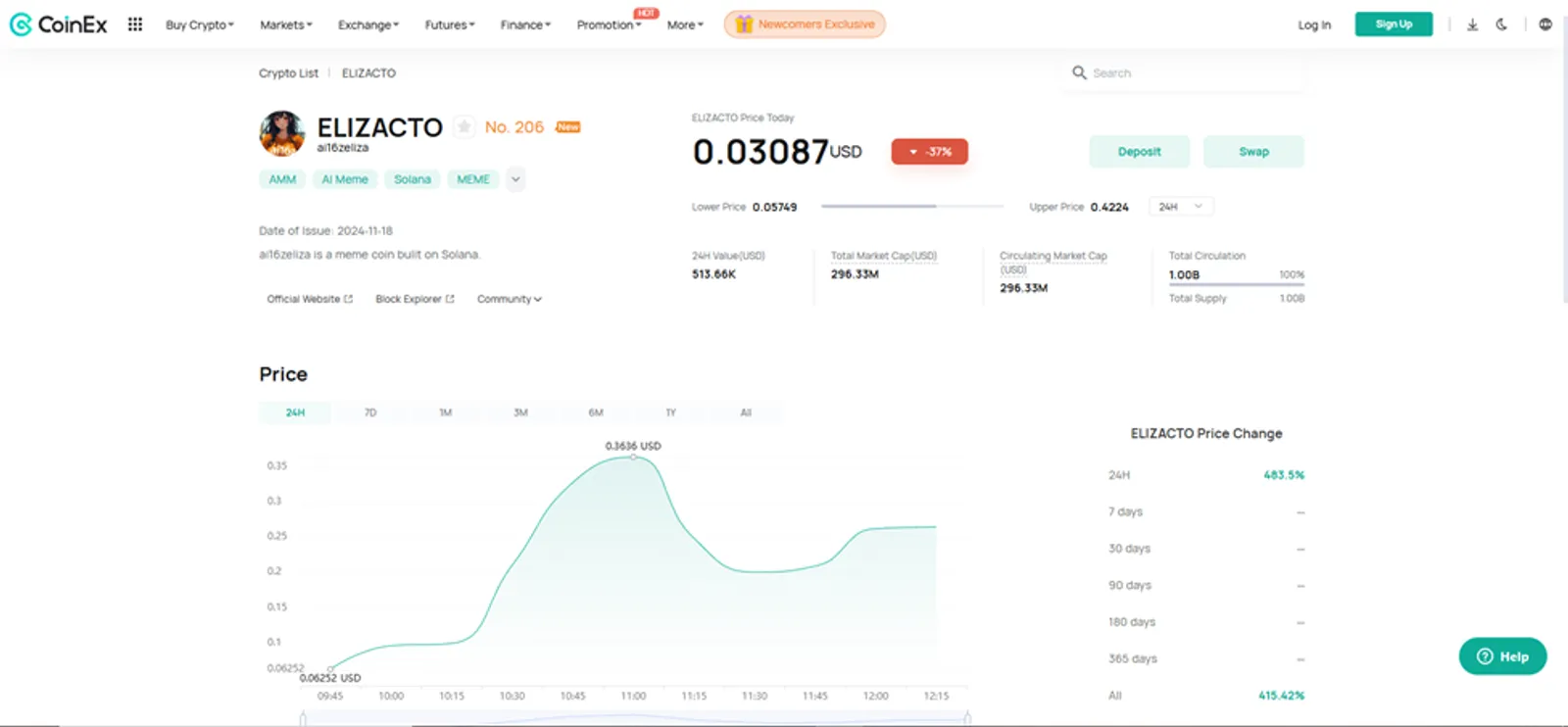The image size is (1568, 727).
Task: Click the Search input field
Action: pyautogui.click(x=1184, y=73)
